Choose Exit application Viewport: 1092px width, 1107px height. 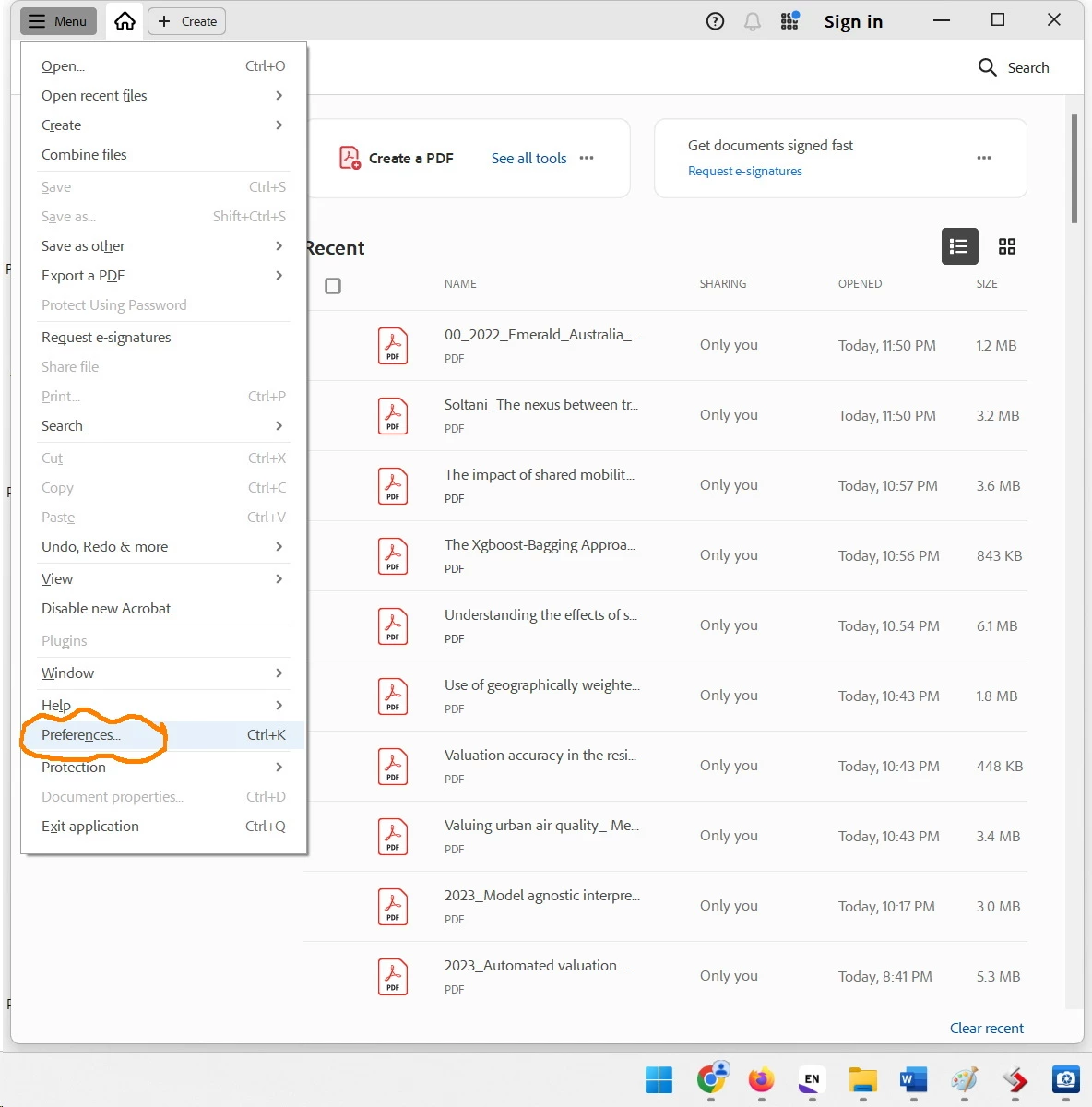(x=163, y=827)
